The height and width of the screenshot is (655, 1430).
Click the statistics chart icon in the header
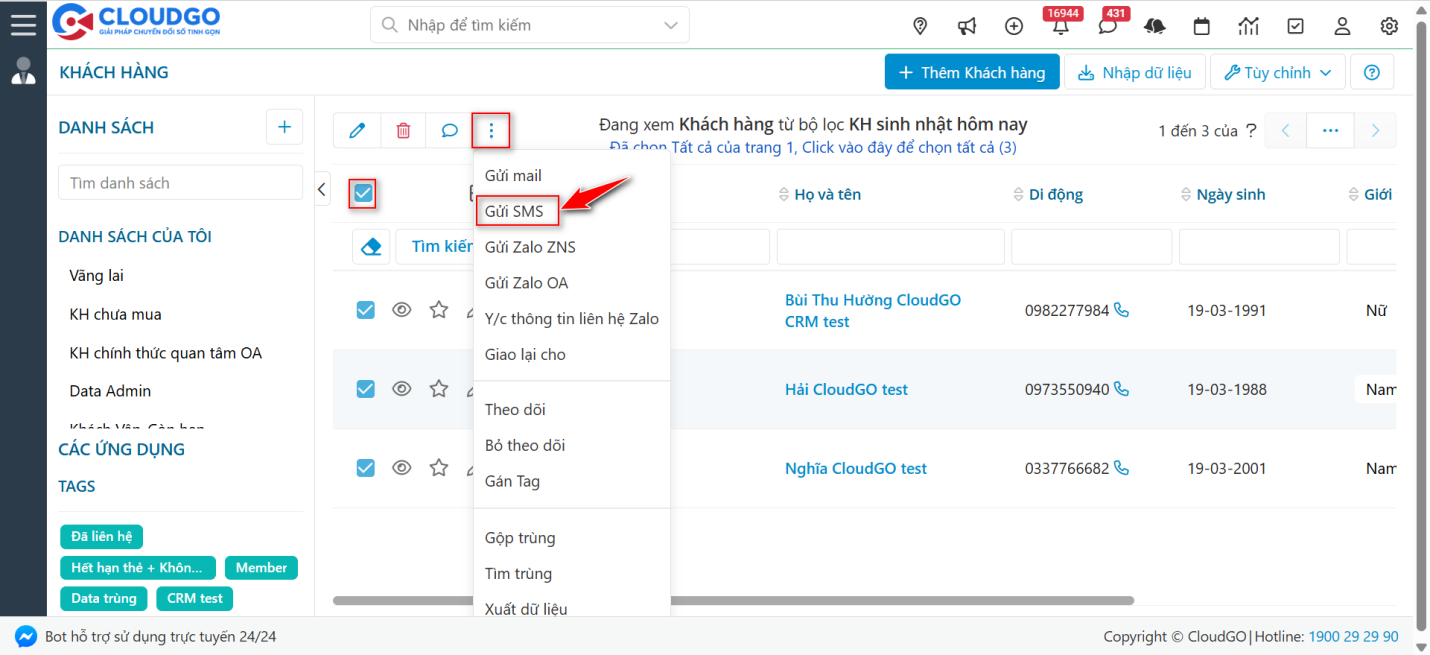[x=1248, y=26]
